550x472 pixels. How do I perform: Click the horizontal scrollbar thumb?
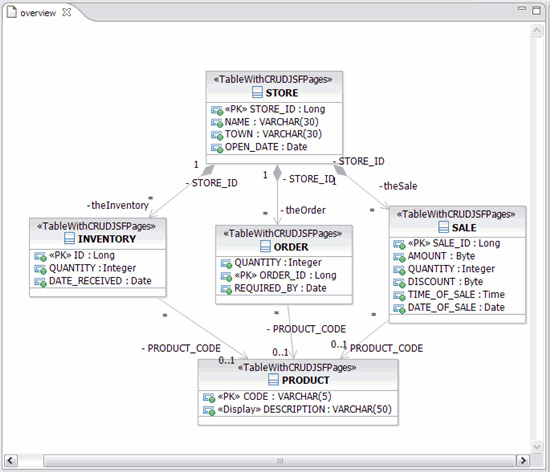(280, 461)
